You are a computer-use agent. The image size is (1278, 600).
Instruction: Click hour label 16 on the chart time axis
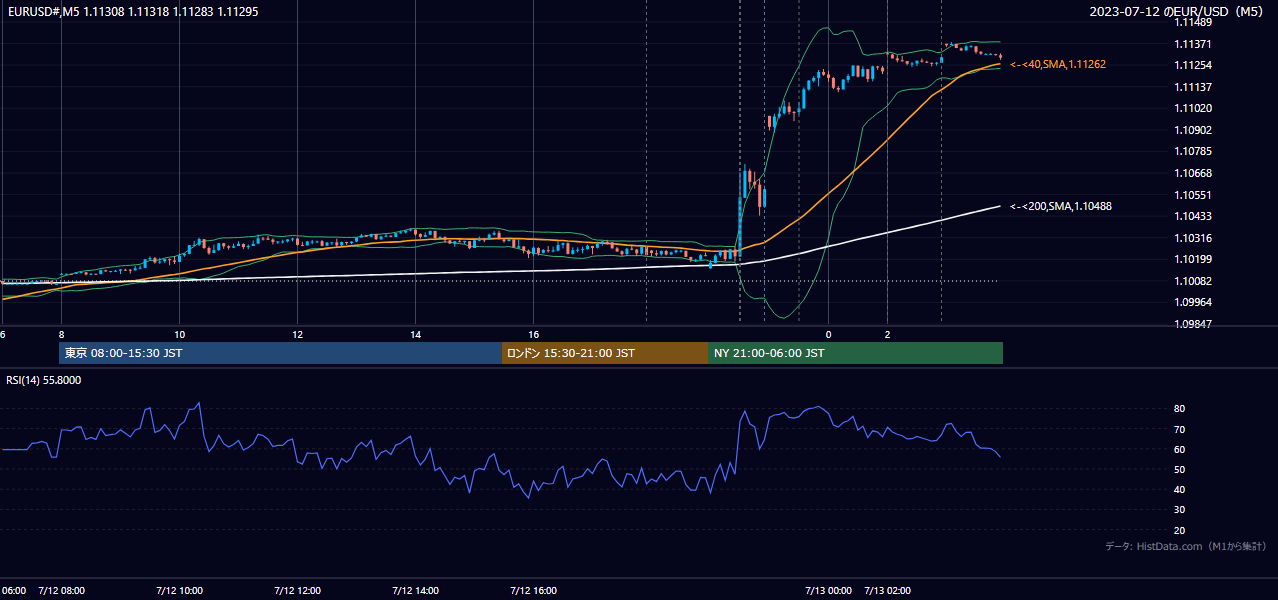point(534,334)
